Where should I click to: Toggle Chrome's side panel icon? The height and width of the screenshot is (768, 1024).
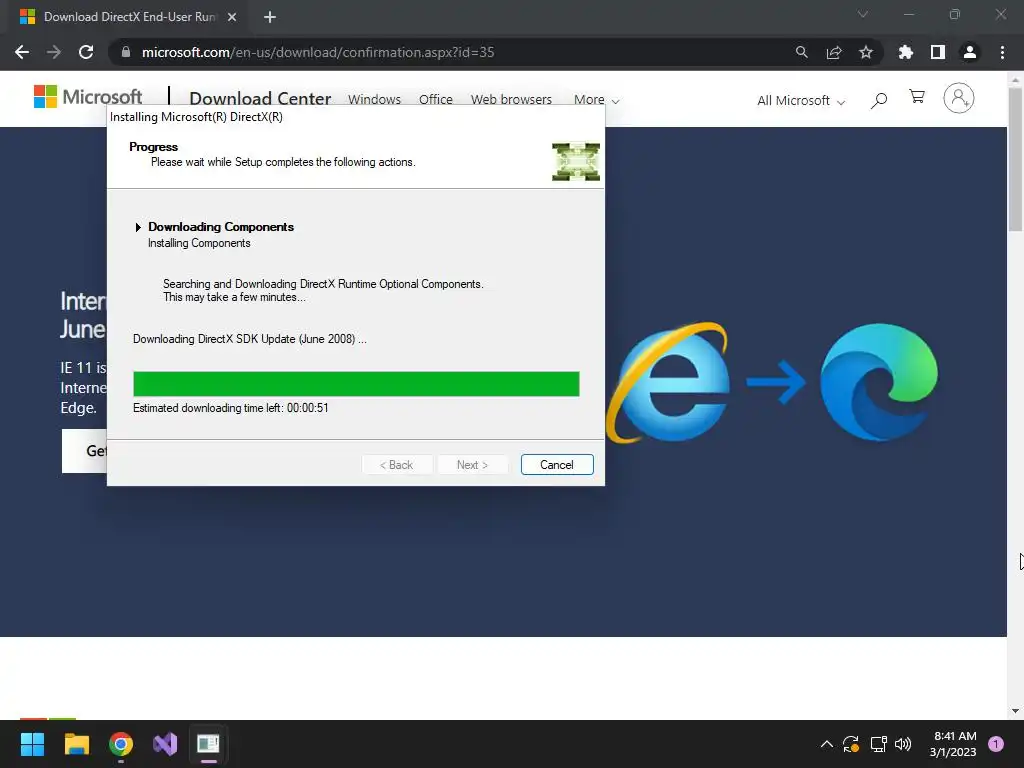938,52
